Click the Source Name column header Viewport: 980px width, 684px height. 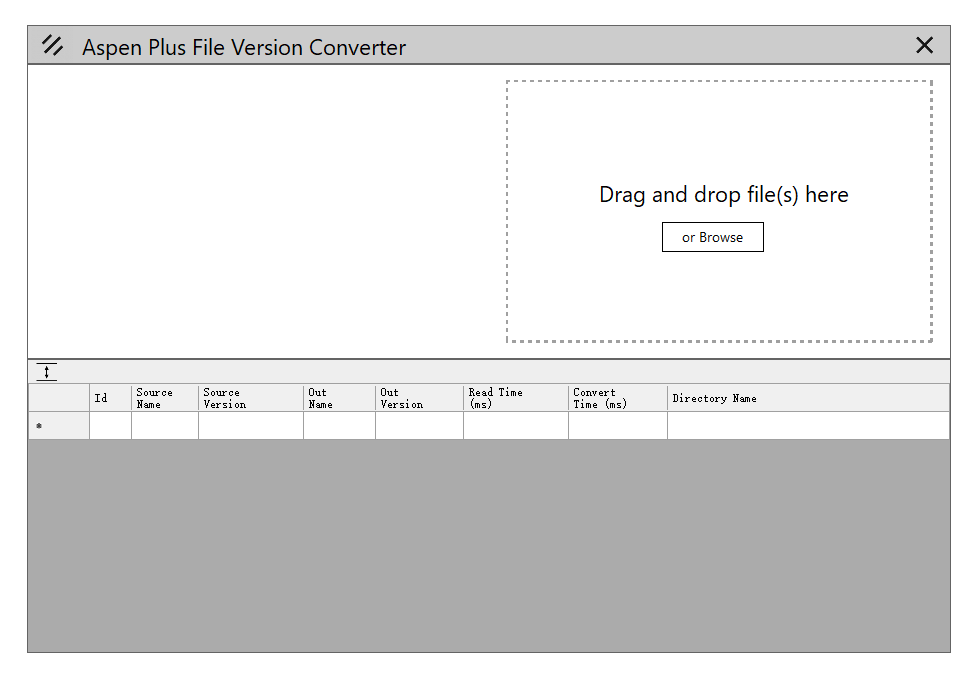[x=164, y=398]
